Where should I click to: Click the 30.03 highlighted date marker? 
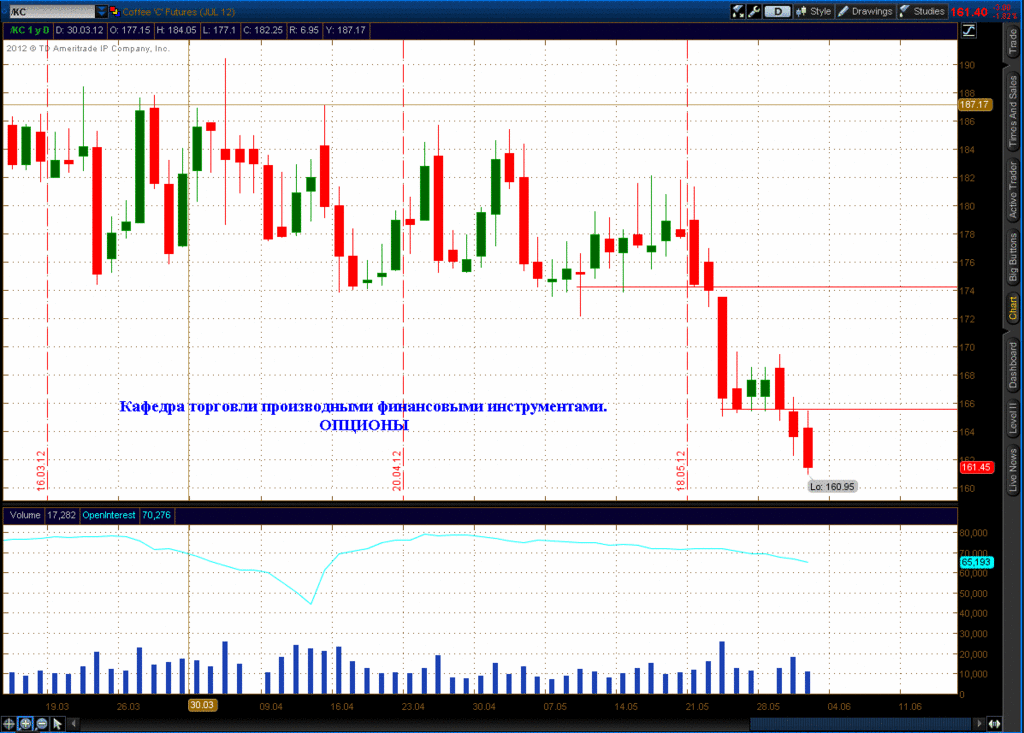click(202, 706)
